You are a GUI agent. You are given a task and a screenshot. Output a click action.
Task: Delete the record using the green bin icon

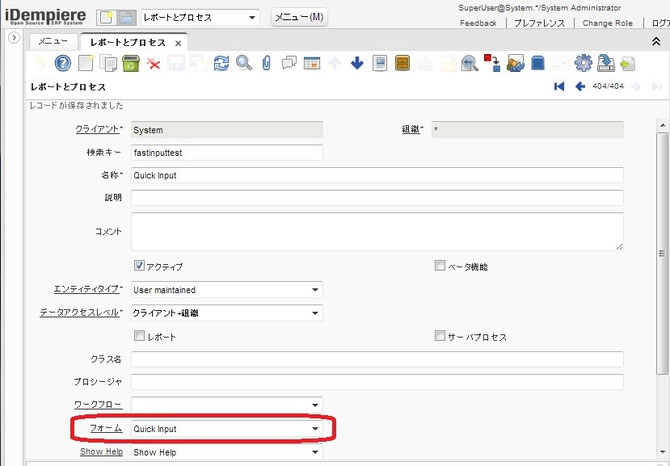click(131, 63)
